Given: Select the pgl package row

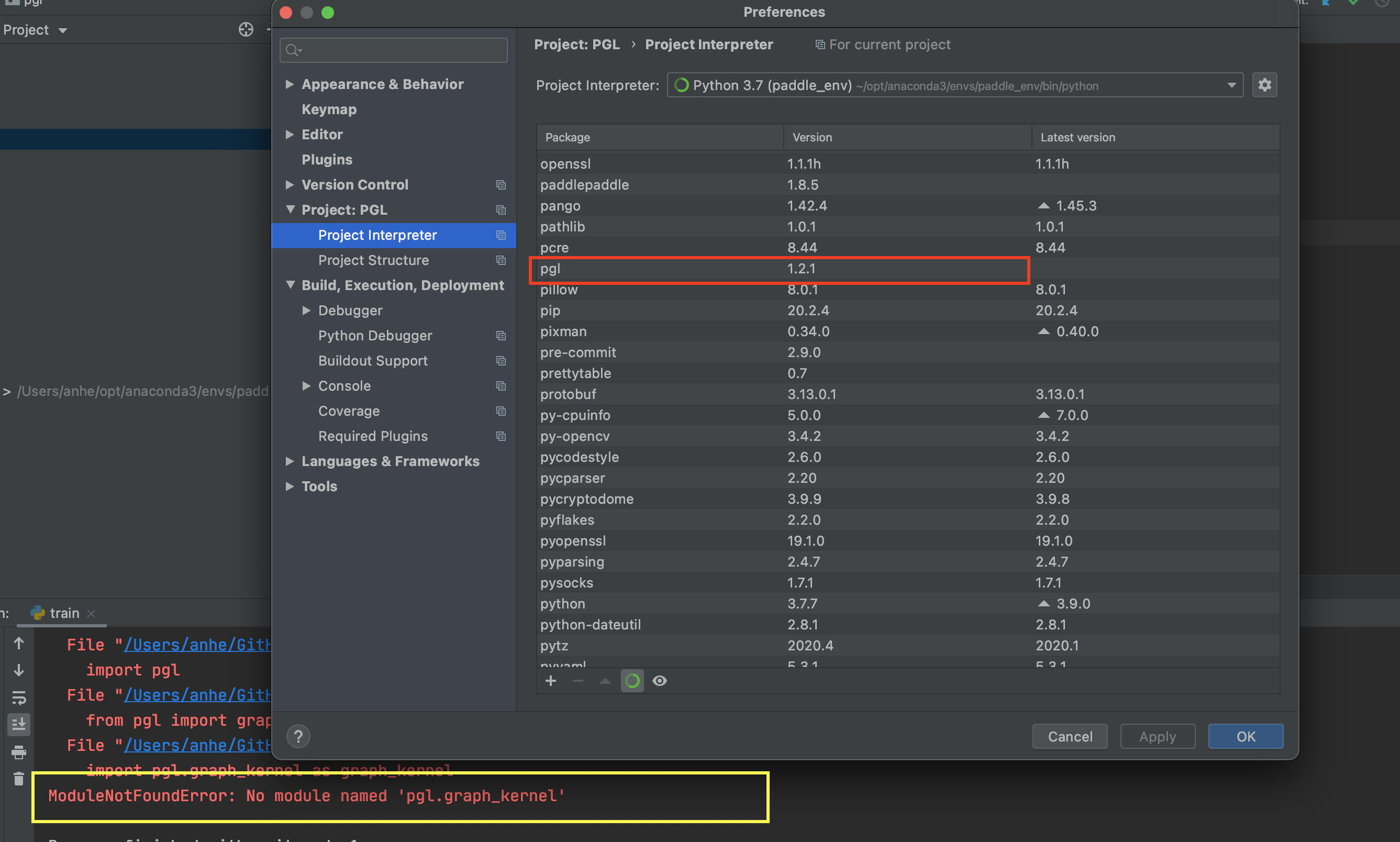Looking at the screenshot, I should [908, 269].
